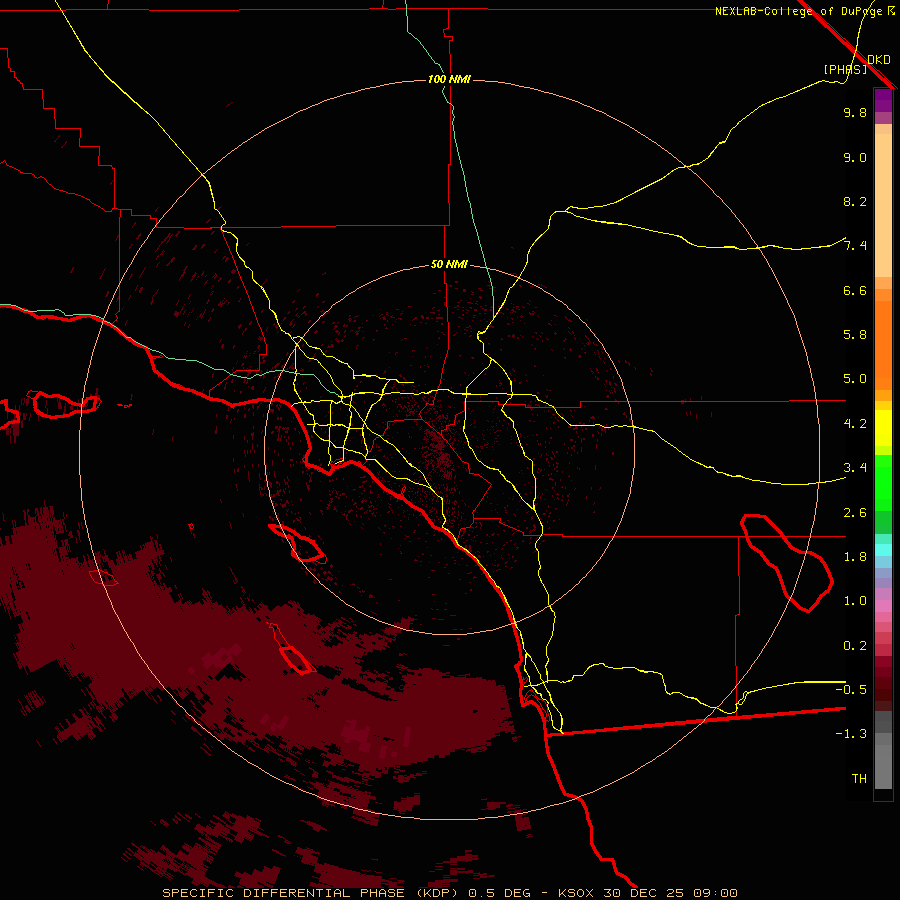Image resolution: width=900 pixels, height=900 pixels.
Task: Click the 1.0 scale label
Action: point(855,601)
